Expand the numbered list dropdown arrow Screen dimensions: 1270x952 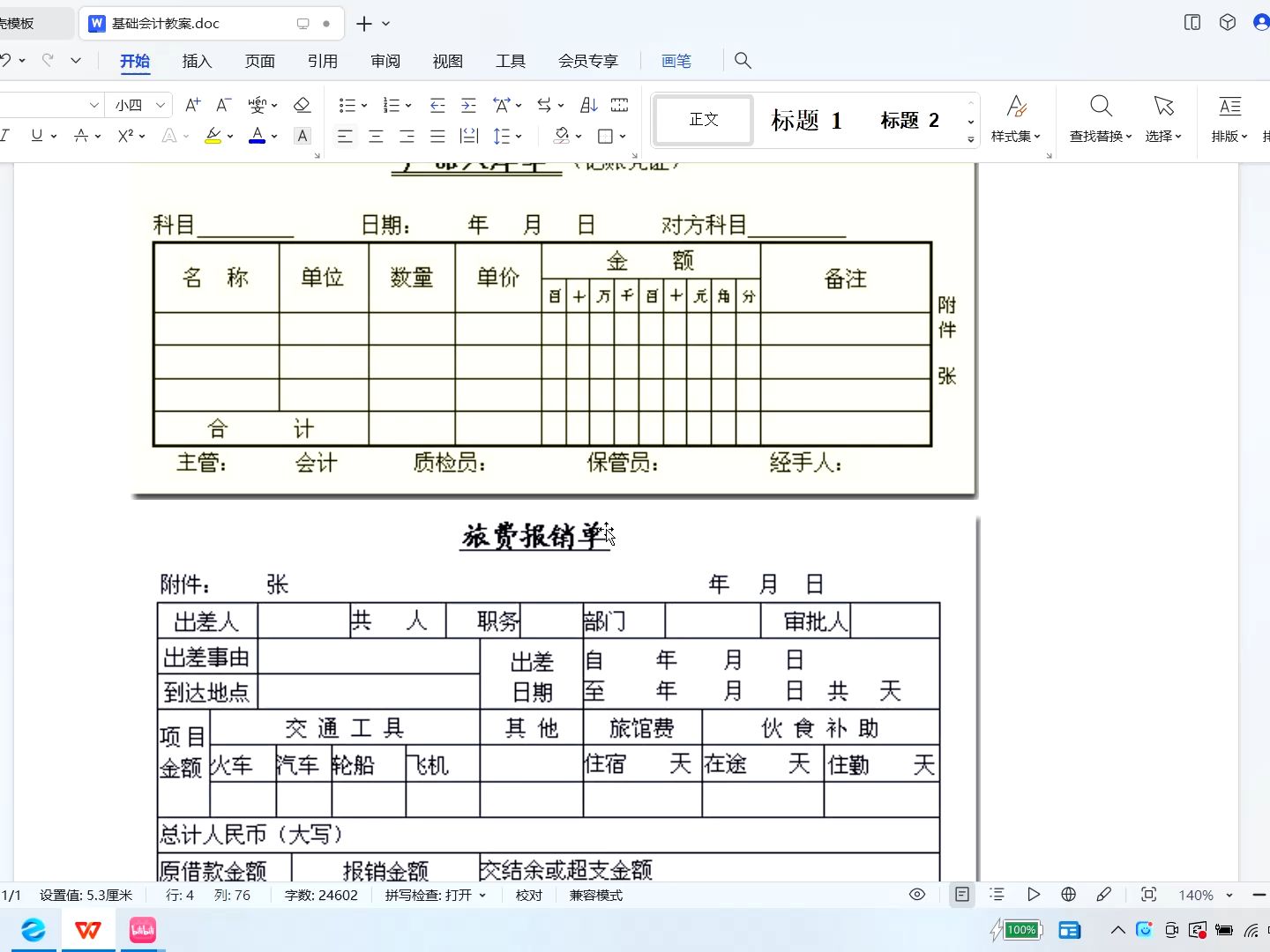coord(408,106)
